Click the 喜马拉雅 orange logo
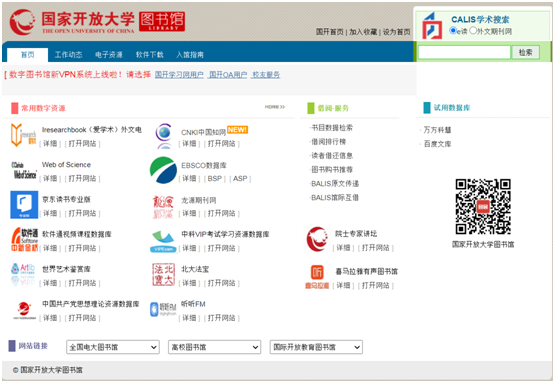Screen dimensions: 555x383 point(317,277)
